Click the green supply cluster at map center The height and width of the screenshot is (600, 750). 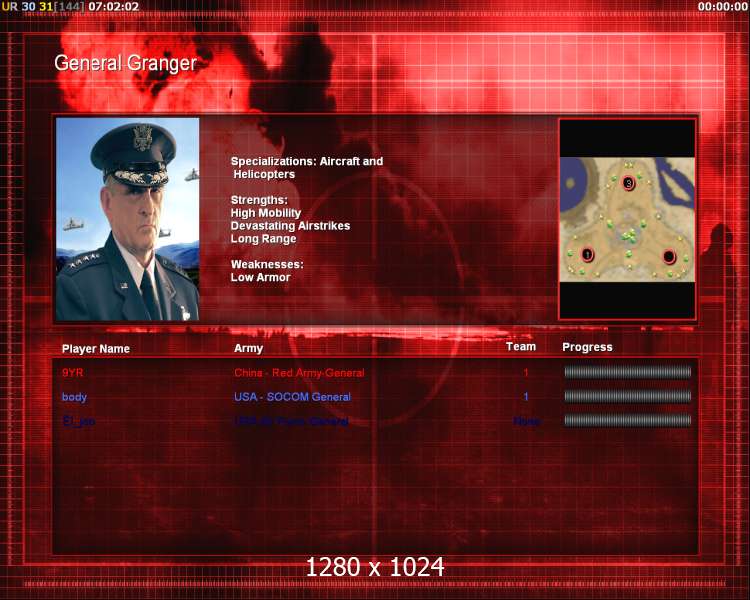[630, 236]
